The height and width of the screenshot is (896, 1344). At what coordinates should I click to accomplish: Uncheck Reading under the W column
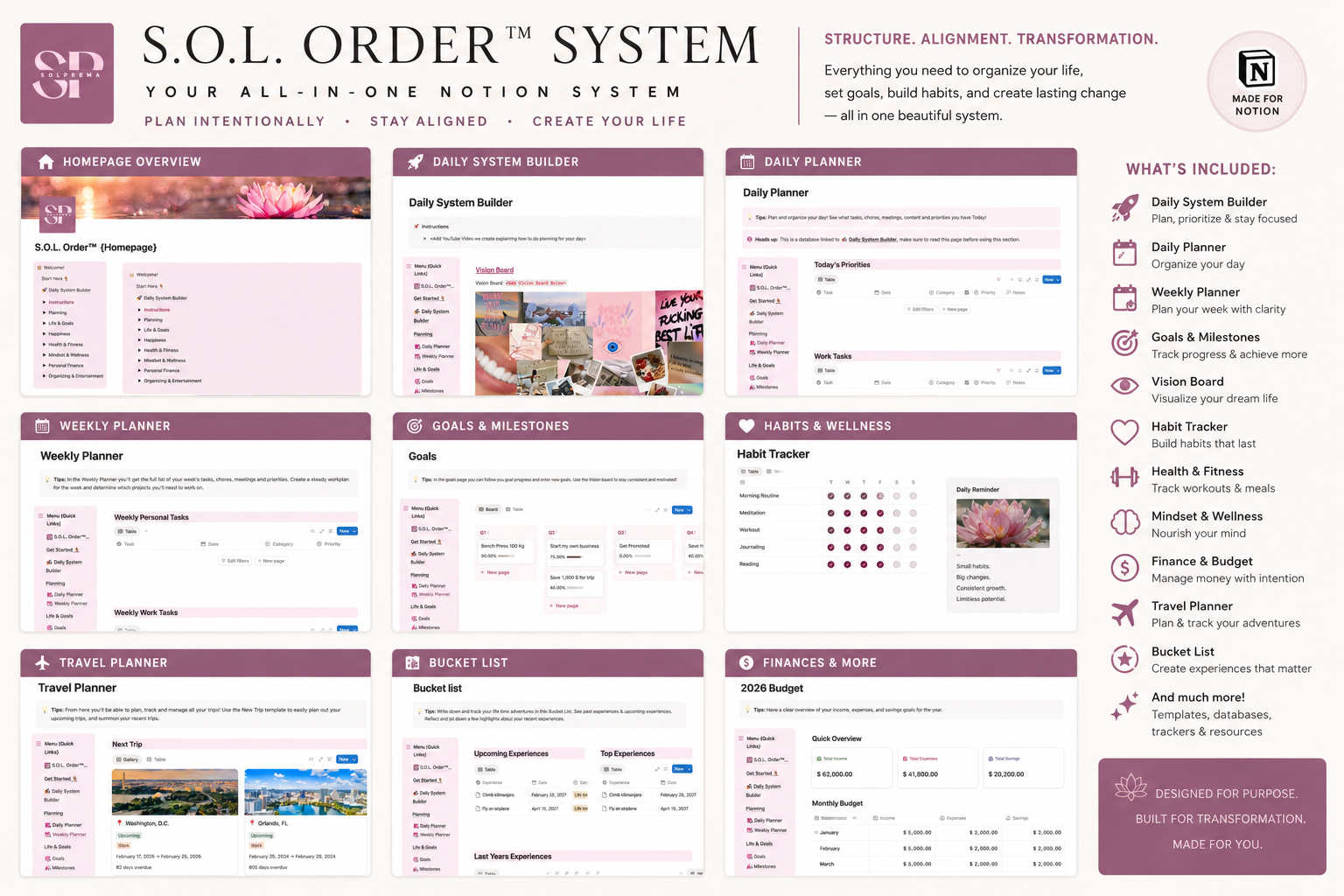[847, 564]
